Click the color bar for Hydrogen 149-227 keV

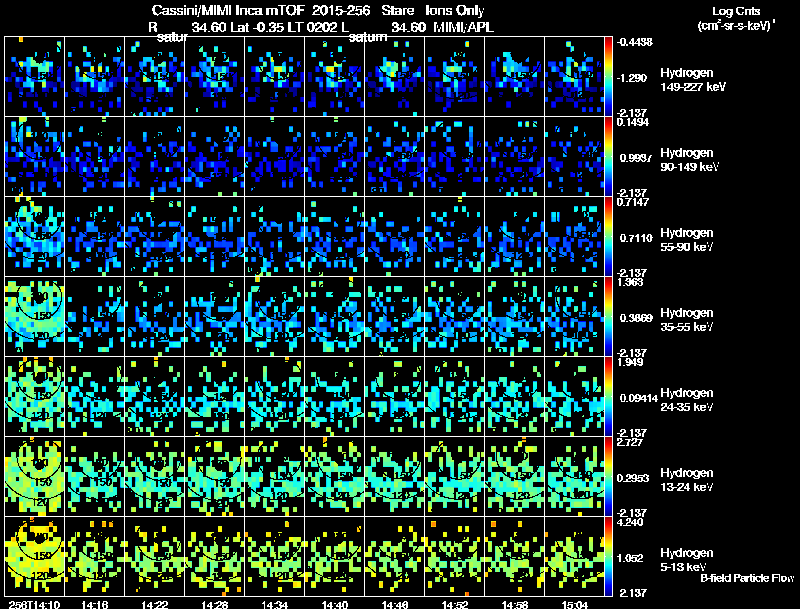point(610,76)
